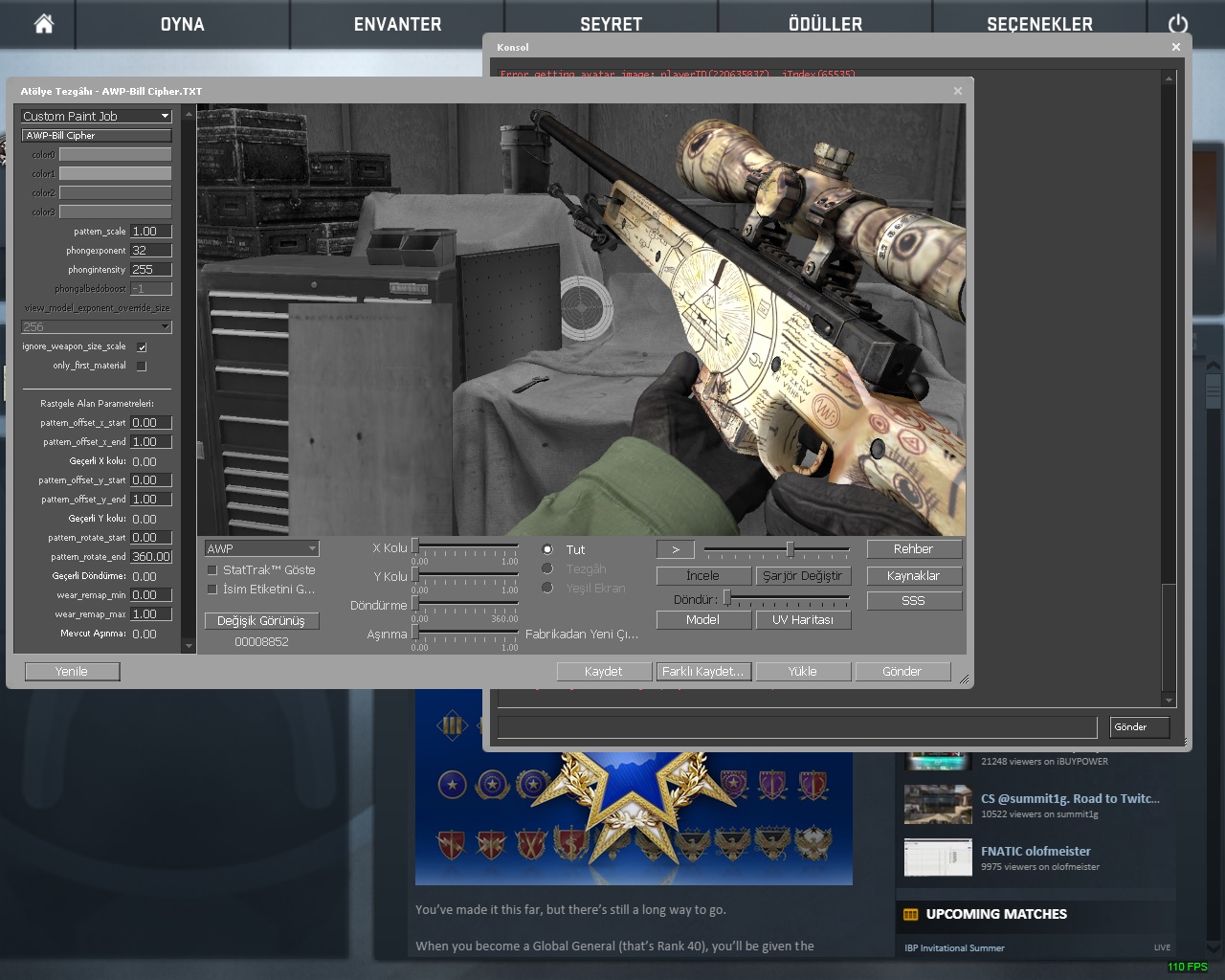Viewport: 1225px width, 980px height.
Task: Click the workbench Gönder submit button
Action: coord(902,672)
